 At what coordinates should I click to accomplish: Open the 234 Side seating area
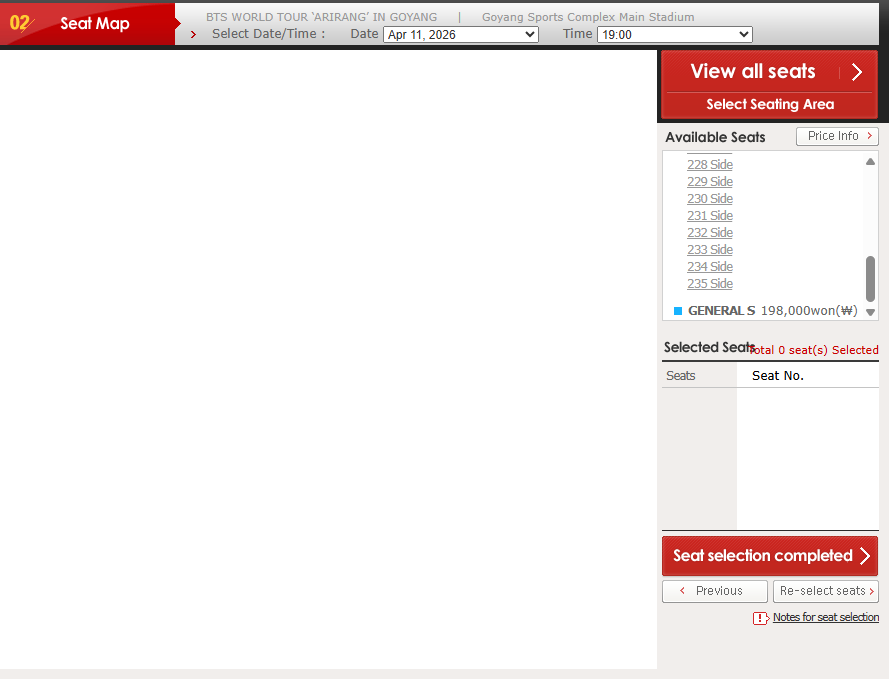pos(710,267)
